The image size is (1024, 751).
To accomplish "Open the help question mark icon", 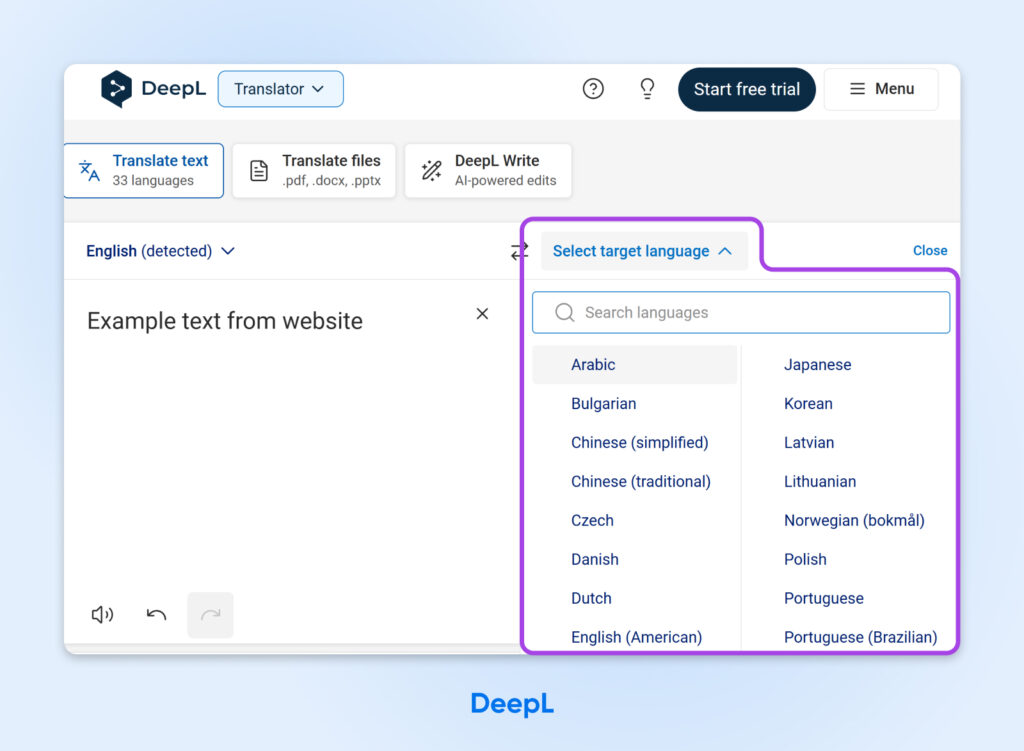I will click(593, 89).
